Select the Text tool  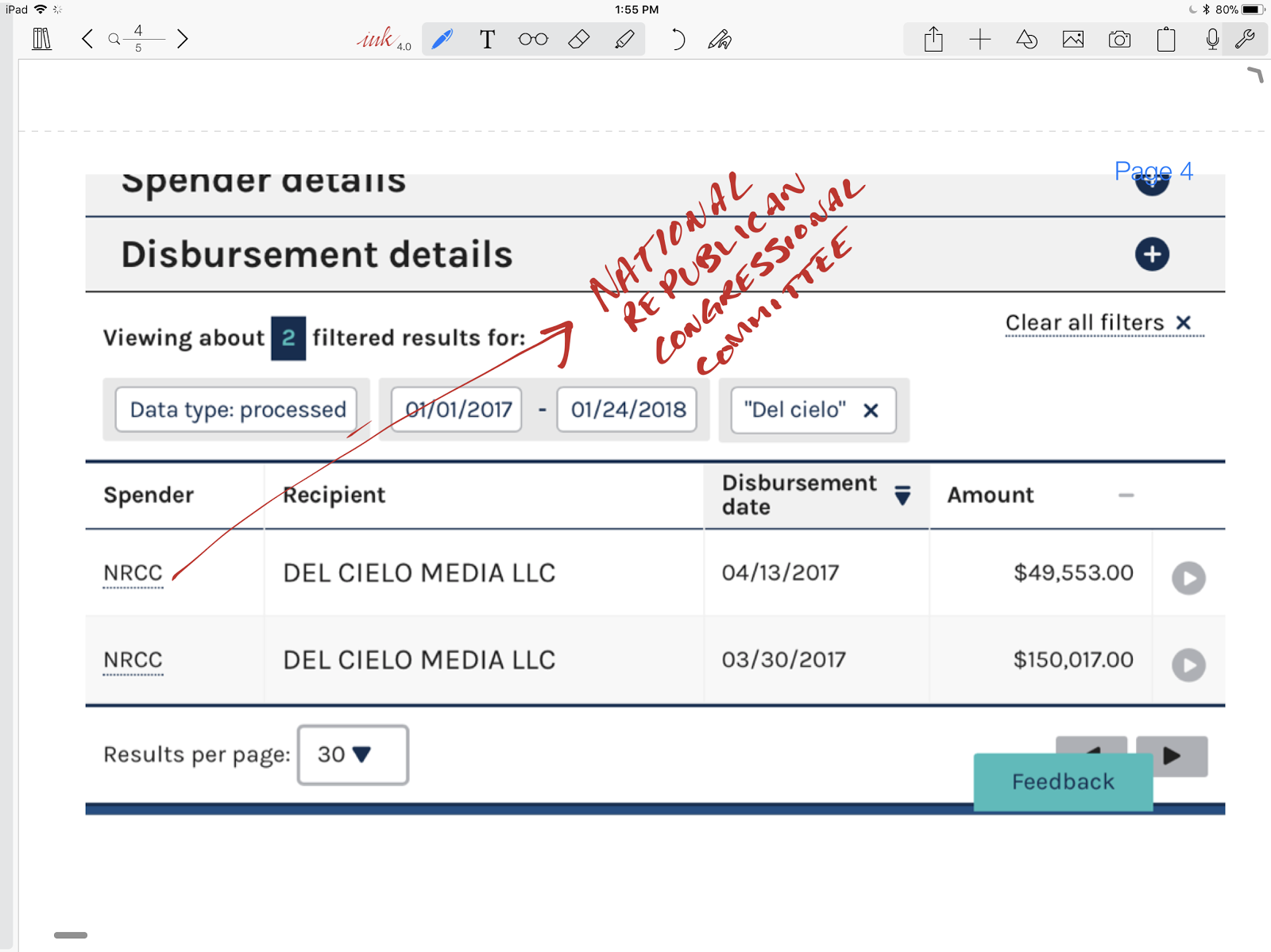point(488,39)
